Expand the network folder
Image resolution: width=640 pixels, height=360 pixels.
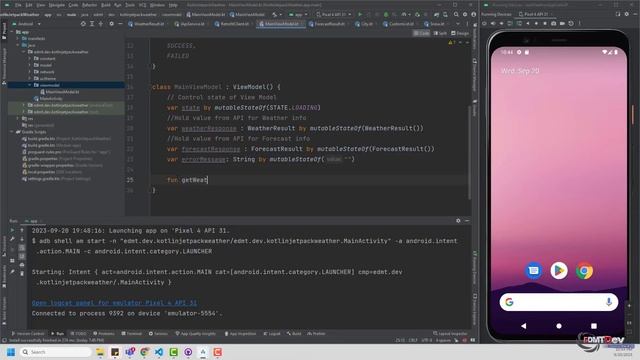(30, 72)
